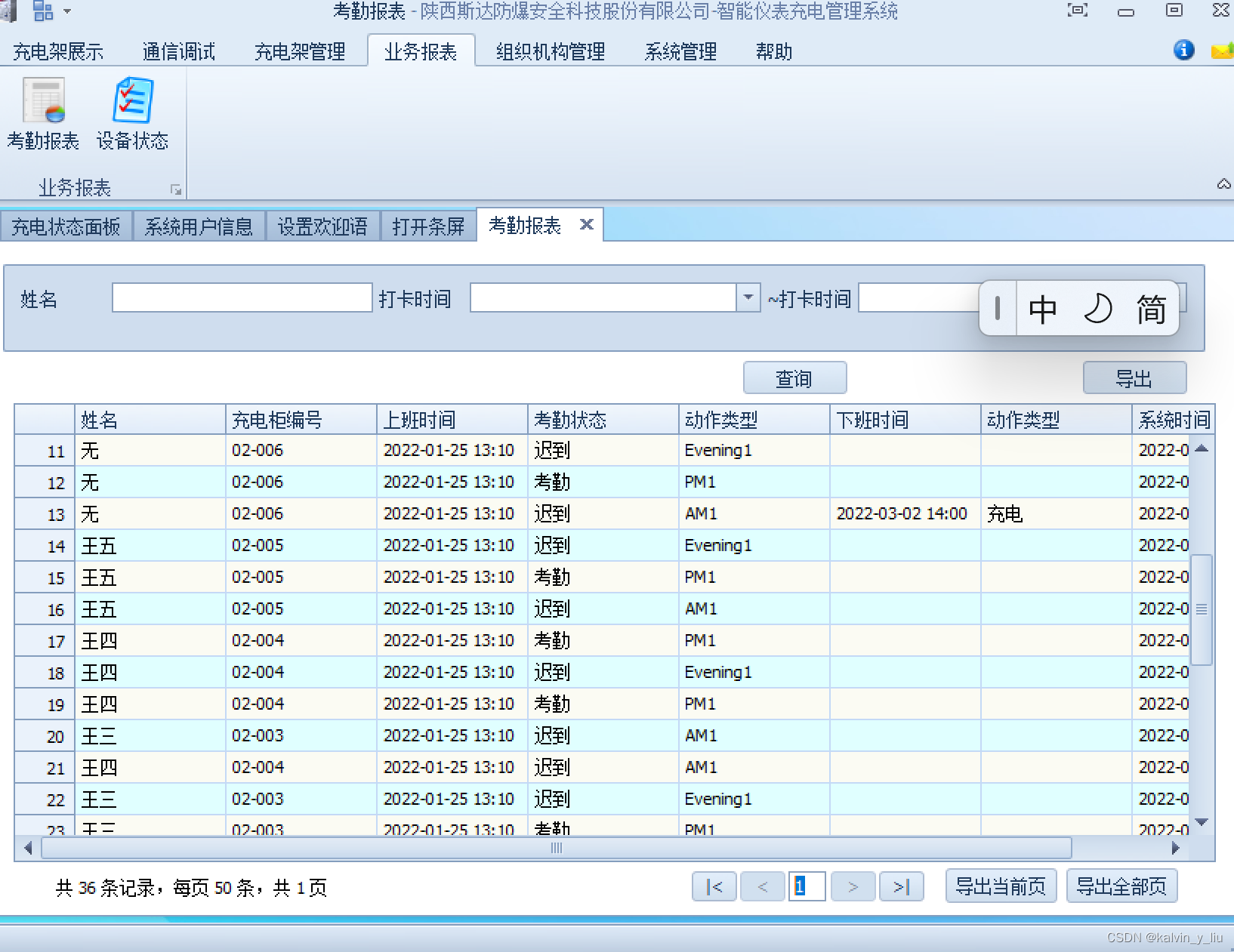
Task: Switch to 设置欢迎语 document tab
Action: [x=322, y=226]
